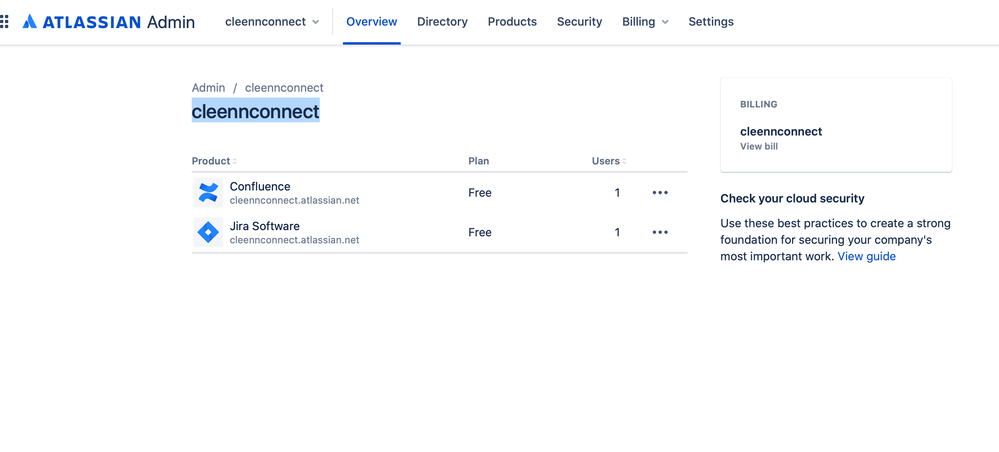999x452 pixels.
Task: Click the highlighted cleennconnect page heading
Action: coord(256,111)
